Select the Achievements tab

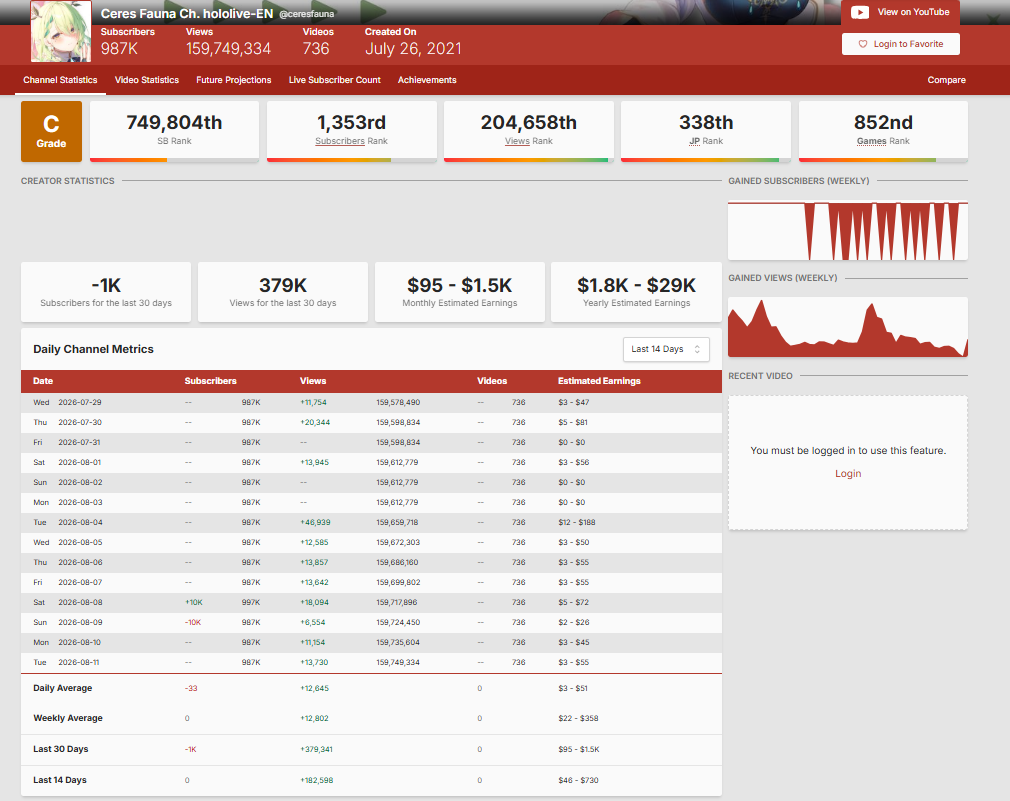pos(427,80)
